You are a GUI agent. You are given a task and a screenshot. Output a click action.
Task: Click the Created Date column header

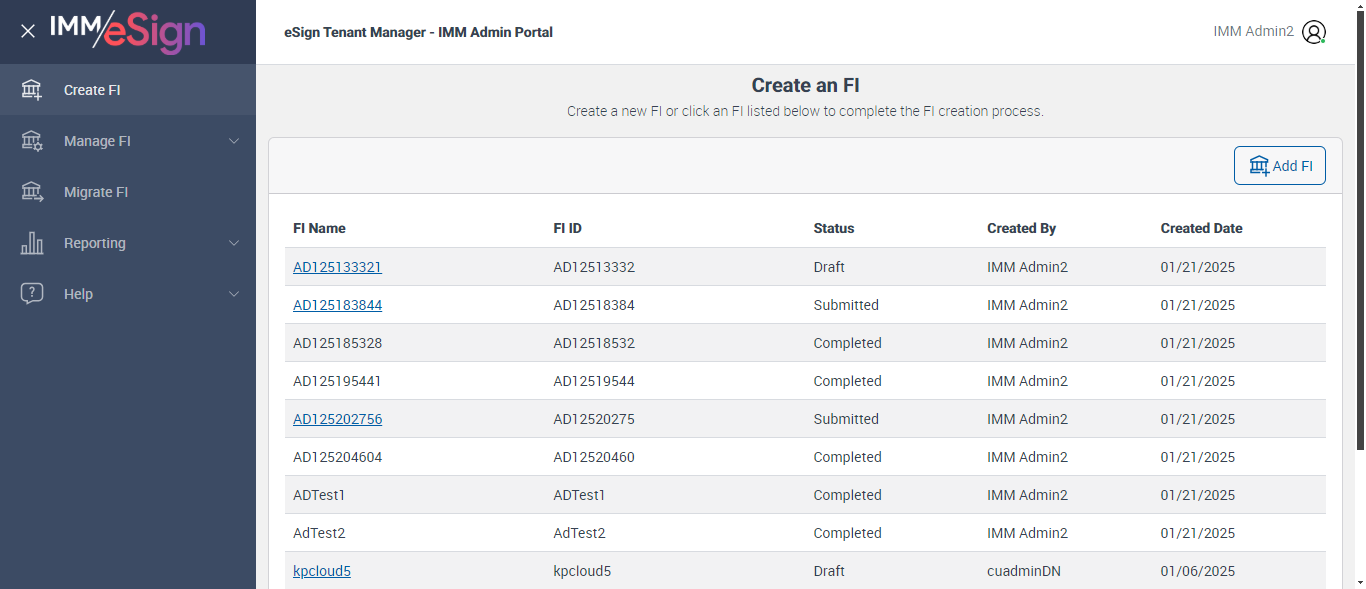1201,228
